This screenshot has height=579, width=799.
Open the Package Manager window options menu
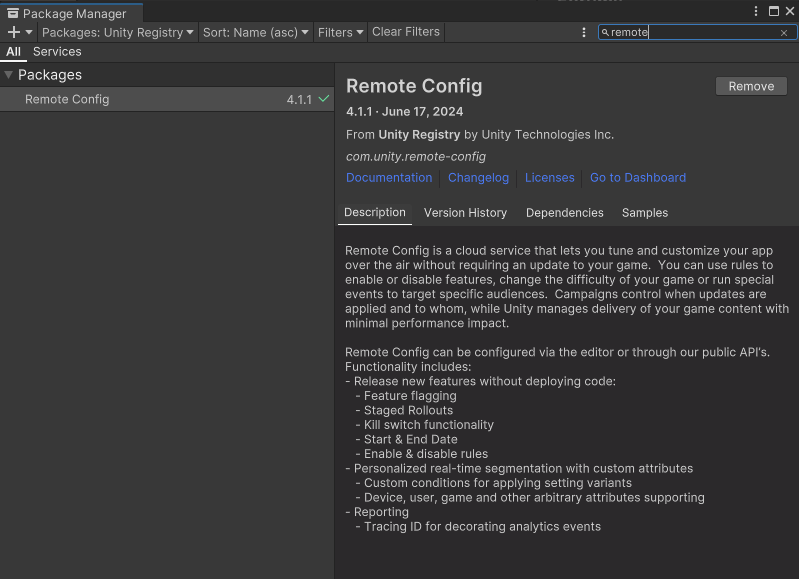coord(756,11)
